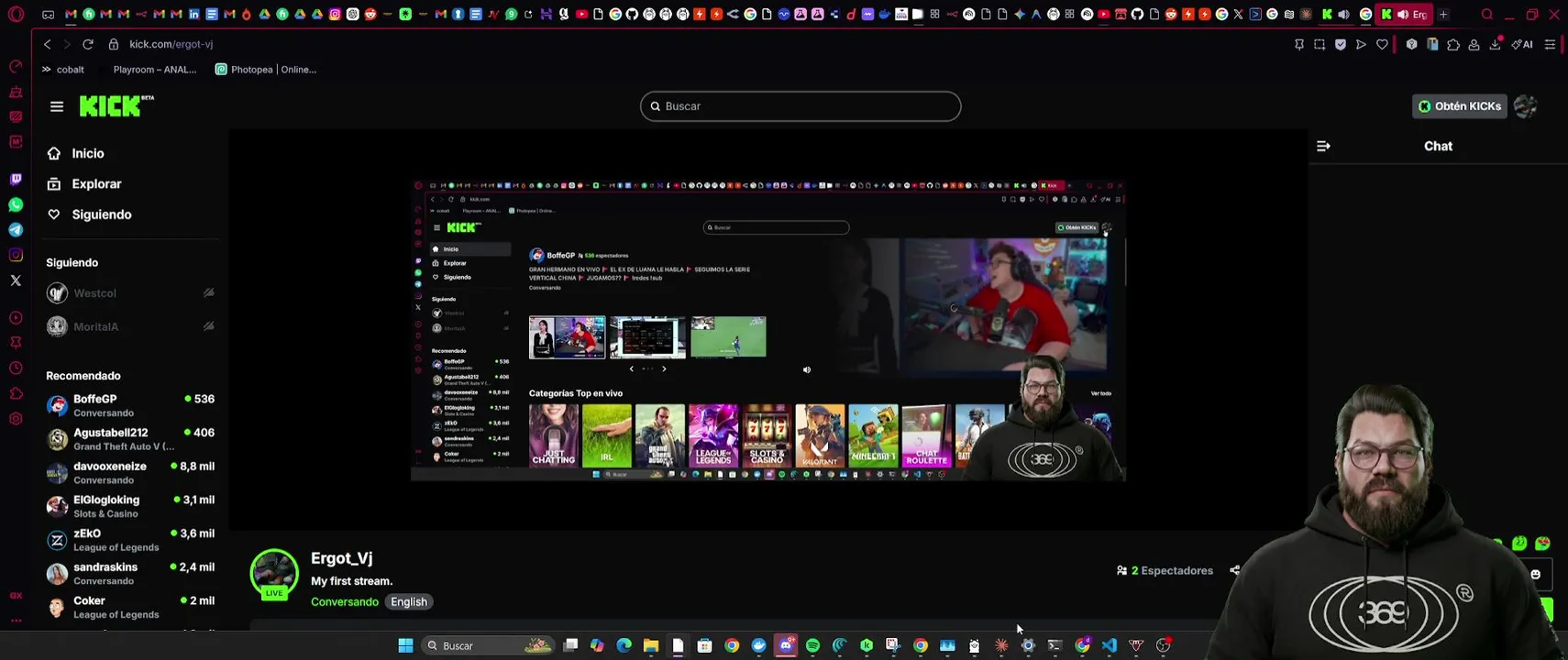Open Easy Setup sliders icon

pyautogui.click(x=1550, y=44)
